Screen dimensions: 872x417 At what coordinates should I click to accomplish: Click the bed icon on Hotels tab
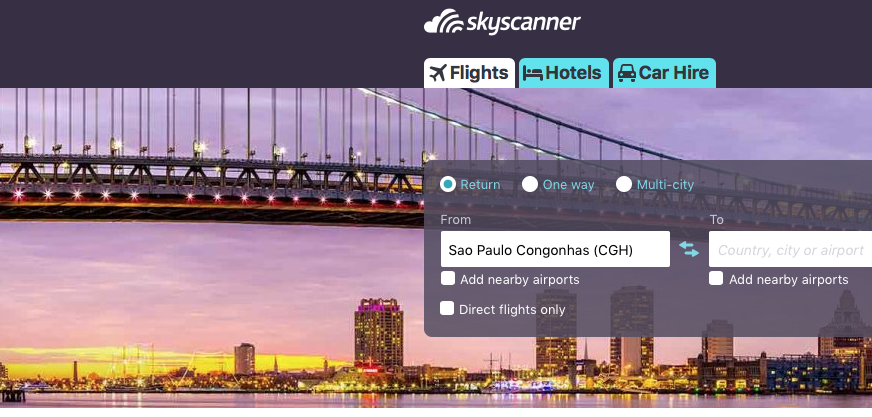pos(533,73)
